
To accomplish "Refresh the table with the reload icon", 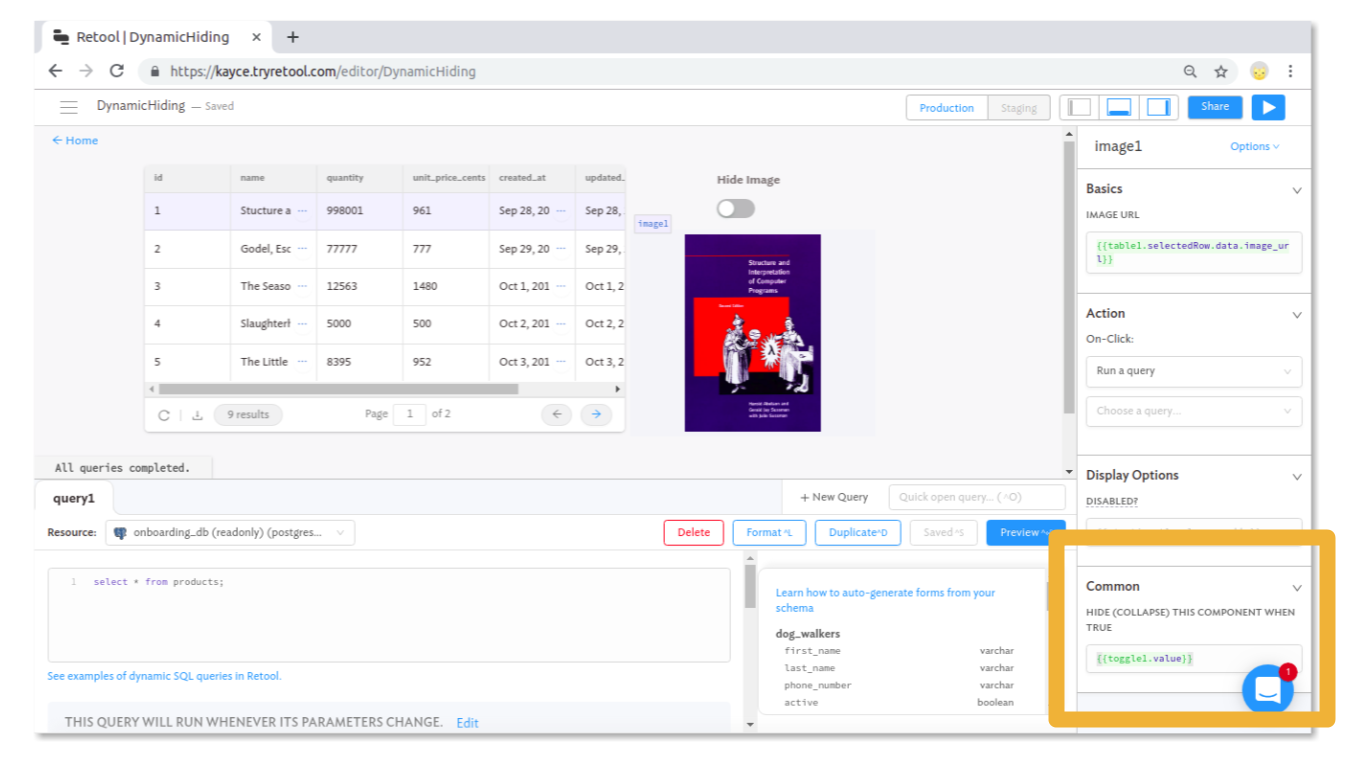I will 165,415.
